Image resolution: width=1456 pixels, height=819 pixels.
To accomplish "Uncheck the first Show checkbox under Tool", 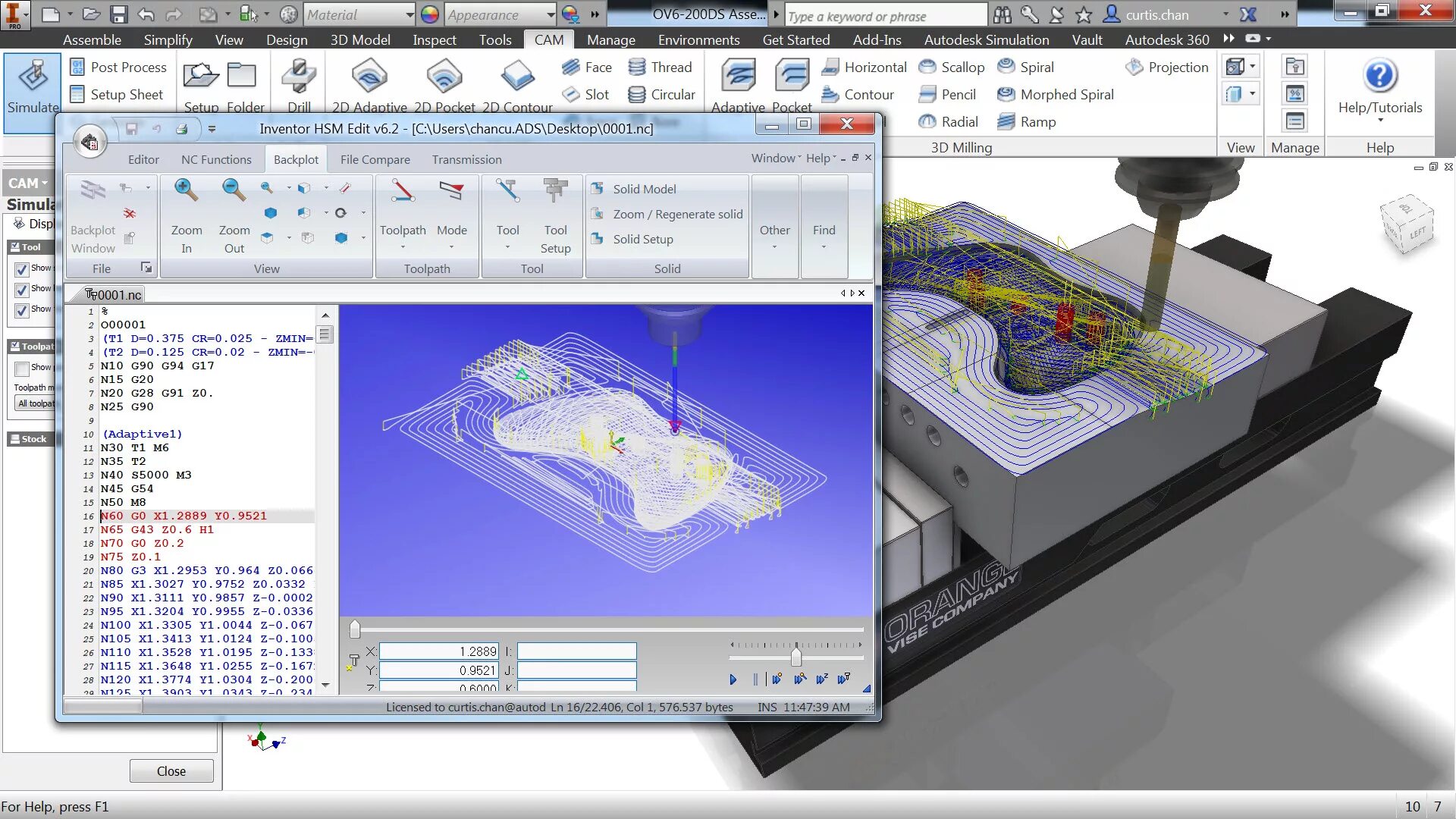I will point(22,269).
